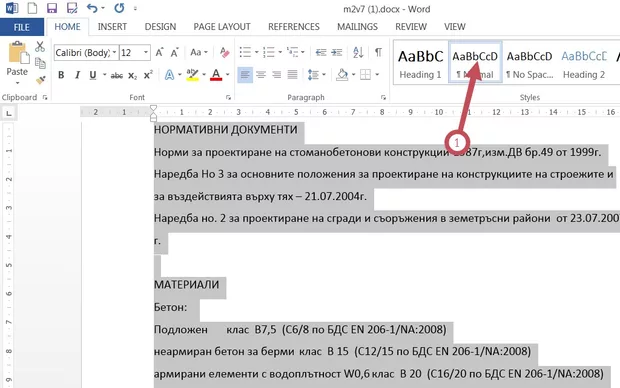Click the Word application icon in title bar
Viewport: 620px width, 388px height.
pyautogui.click(x=12, y=8)
